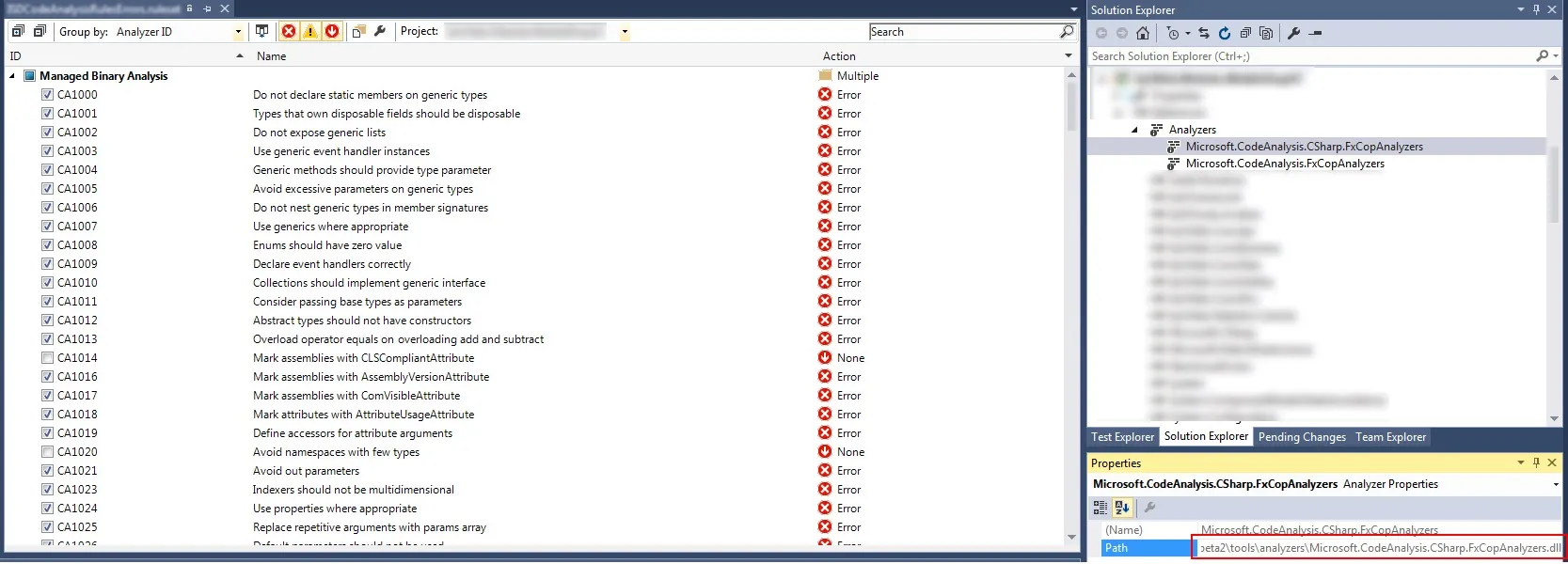Uncheck the CA1000 rule checkbox

47,94
